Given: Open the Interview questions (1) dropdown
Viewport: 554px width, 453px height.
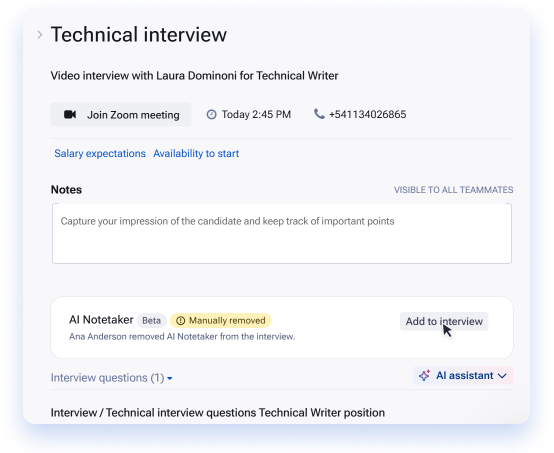Looking at the screenshot, I should coord(111,378).
